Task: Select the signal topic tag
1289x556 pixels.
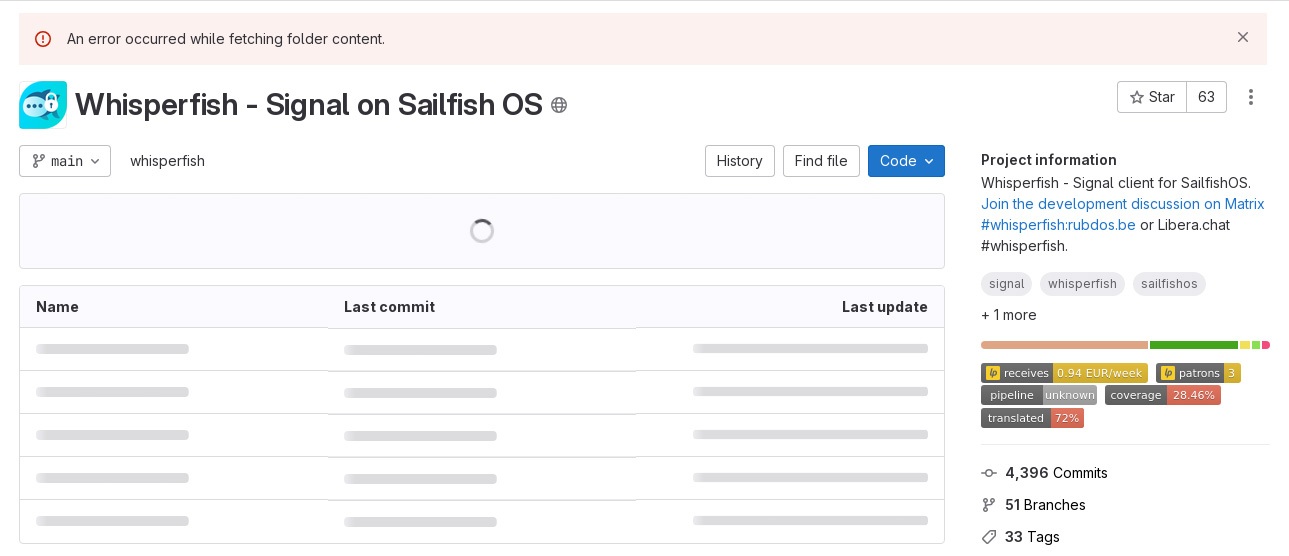Action: point(1006,284)
